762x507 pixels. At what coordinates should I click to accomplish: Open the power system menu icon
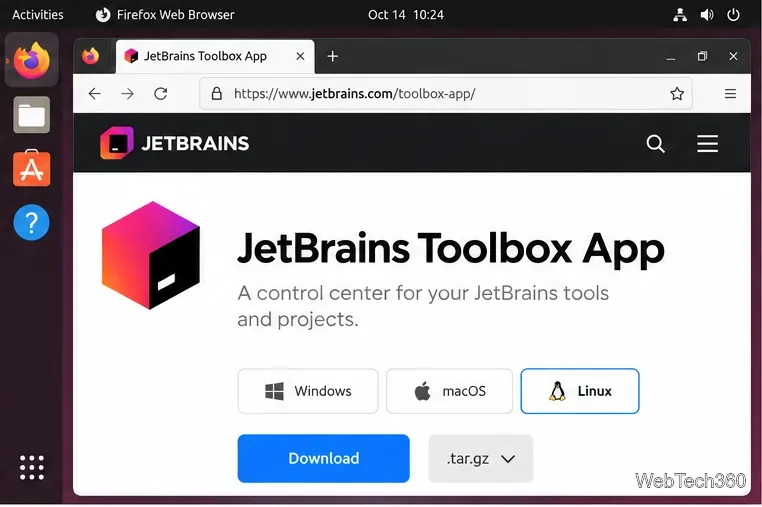click(x=733, y=15)
